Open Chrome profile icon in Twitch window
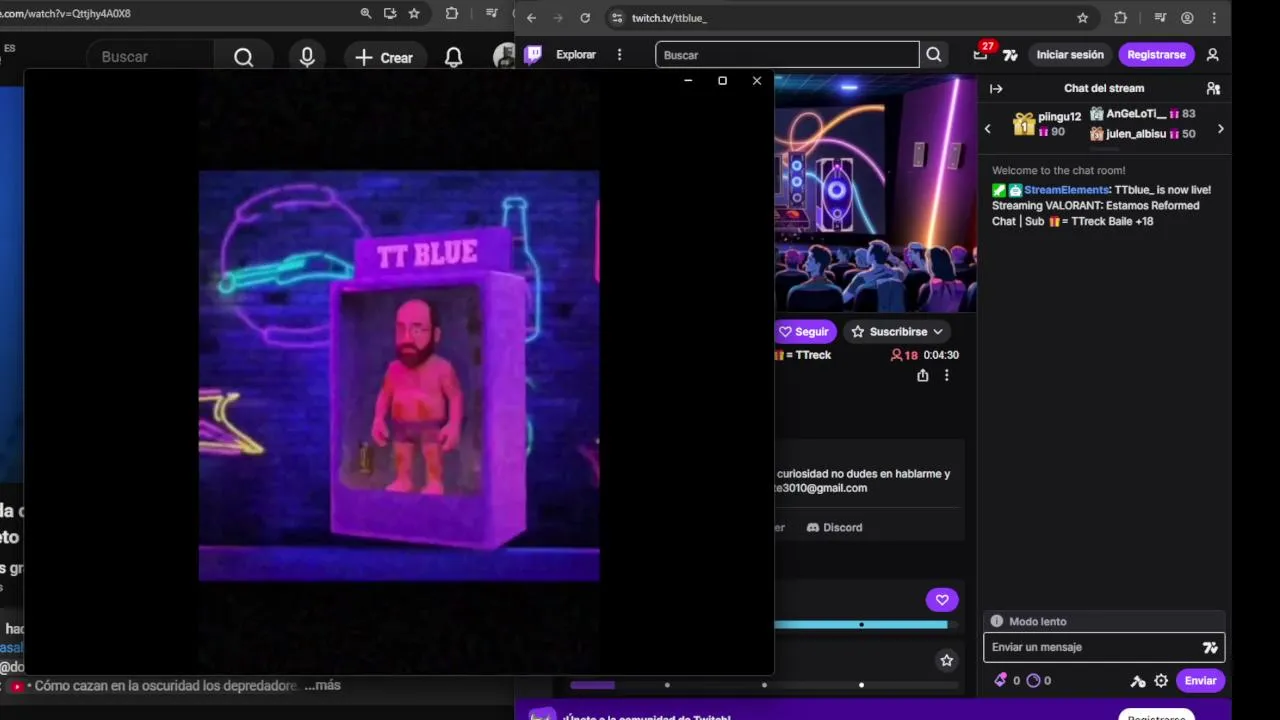1280x720 pixels. 1187,18
